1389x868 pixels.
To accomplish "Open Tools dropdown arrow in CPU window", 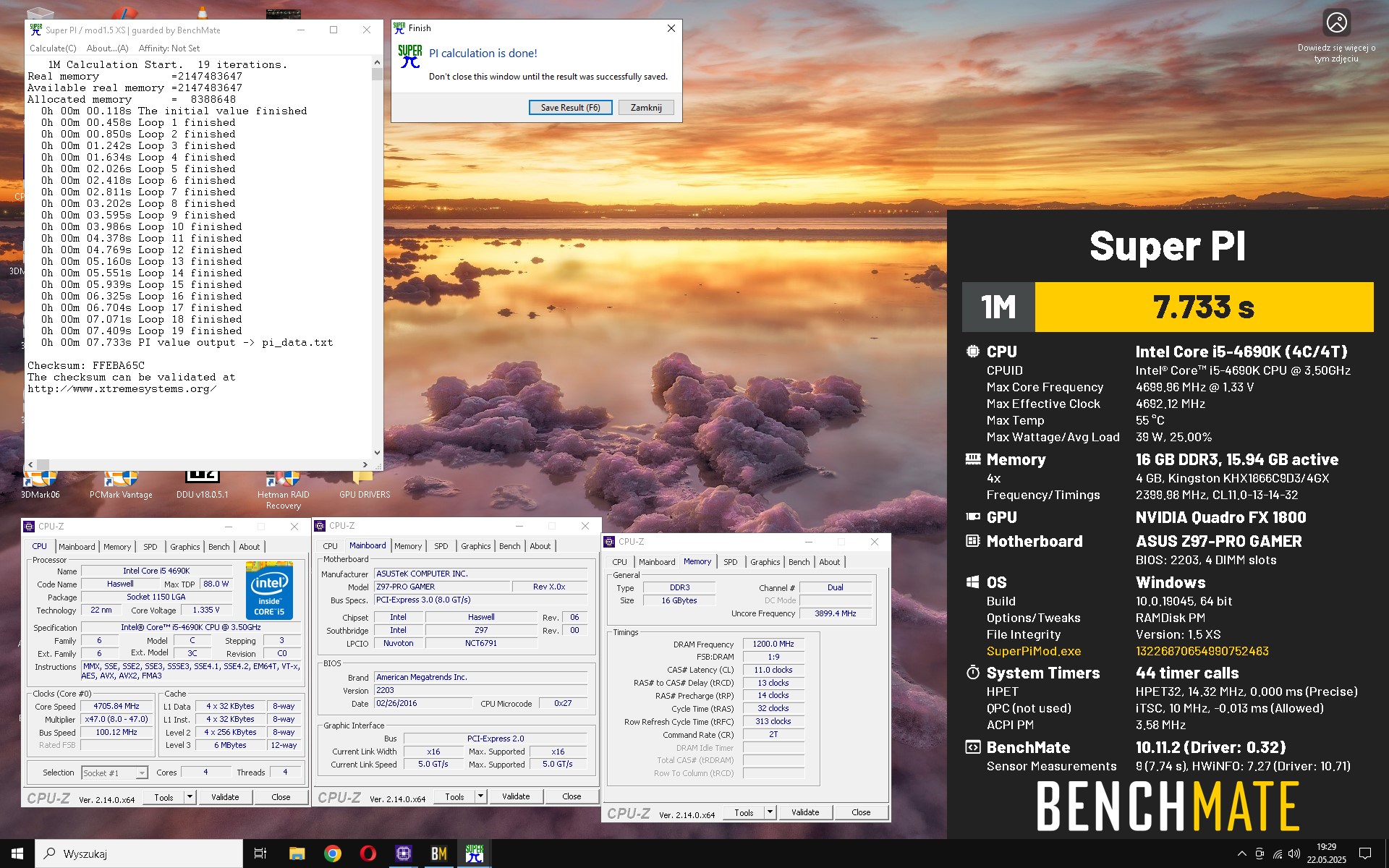I will (x=190, y=797).
